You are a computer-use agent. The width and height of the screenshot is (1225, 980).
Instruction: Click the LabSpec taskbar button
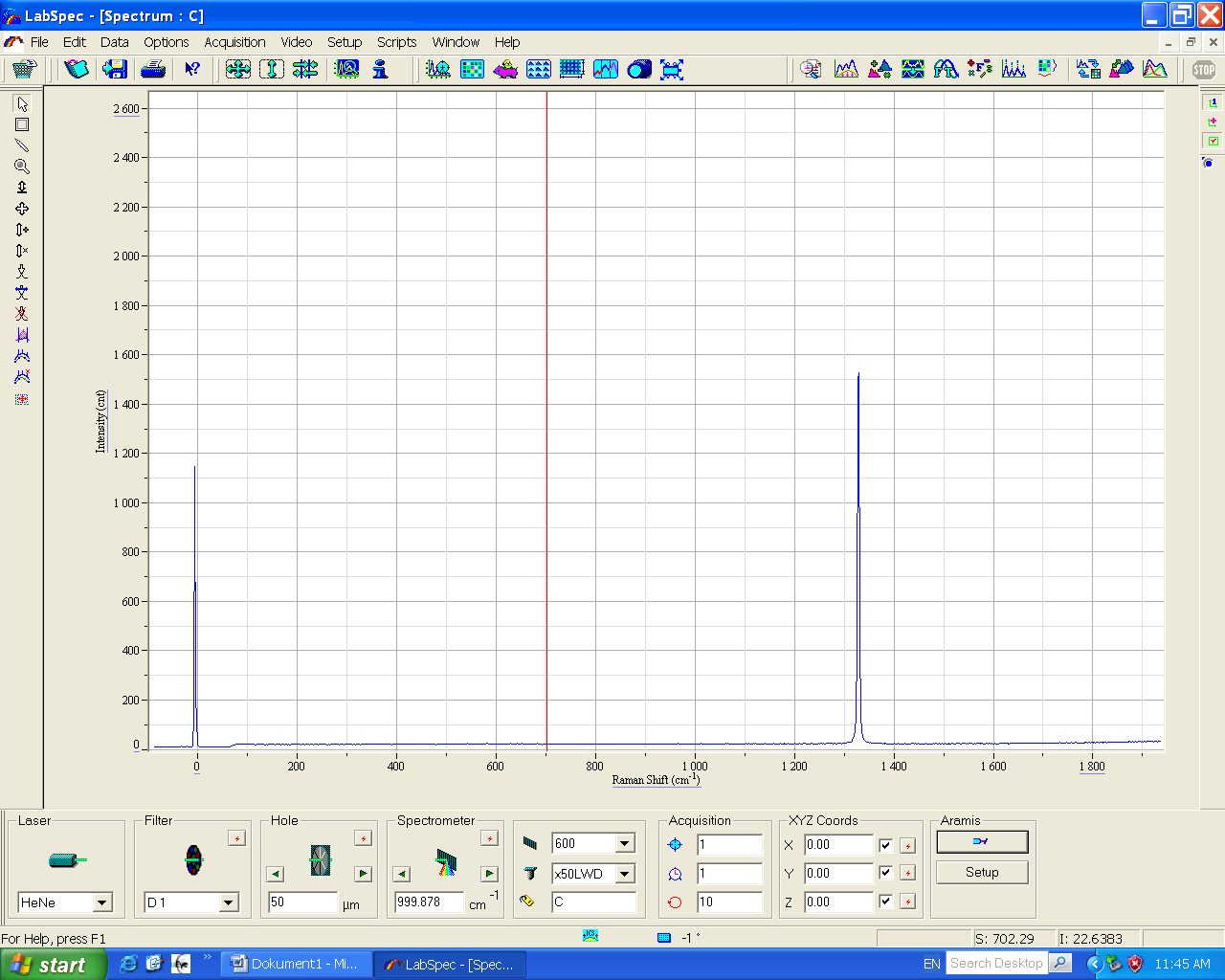pyautogui.click(x=450, y=965)
